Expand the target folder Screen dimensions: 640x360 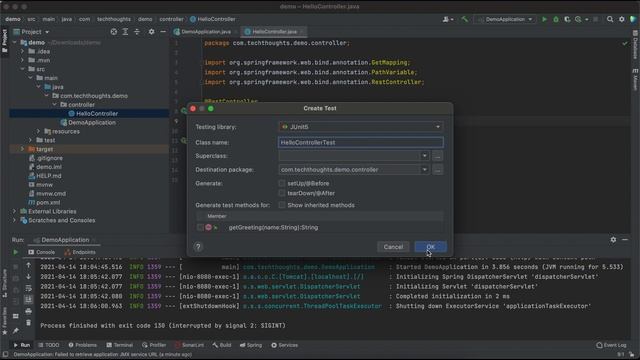point(22,149)
